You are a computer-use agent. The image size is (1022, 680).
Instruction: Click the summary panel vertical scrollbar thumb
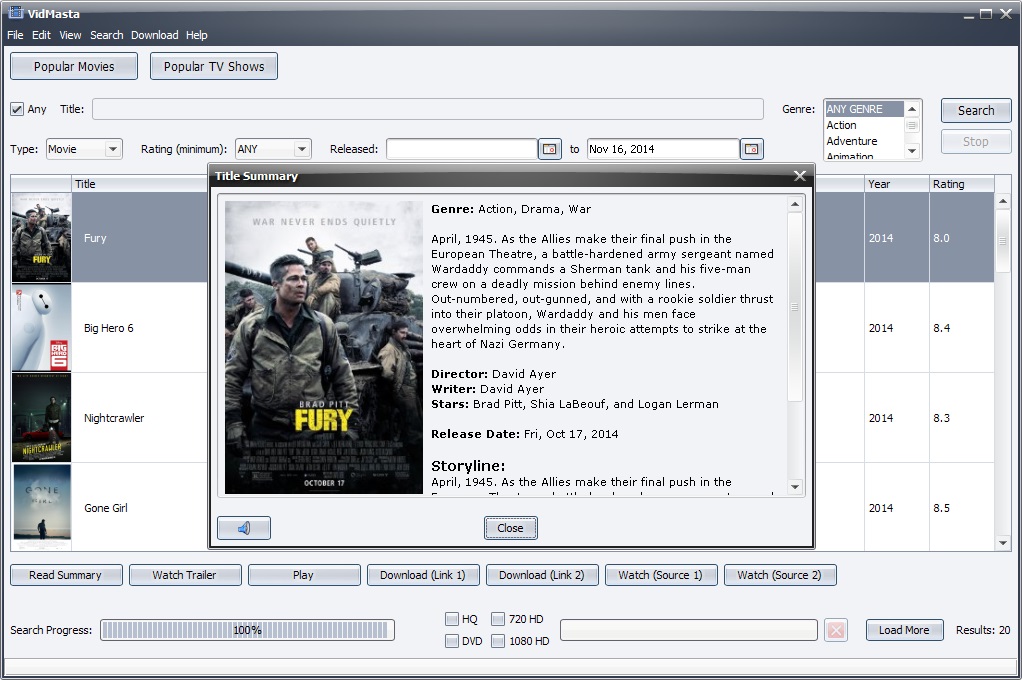tap(795, 306)
